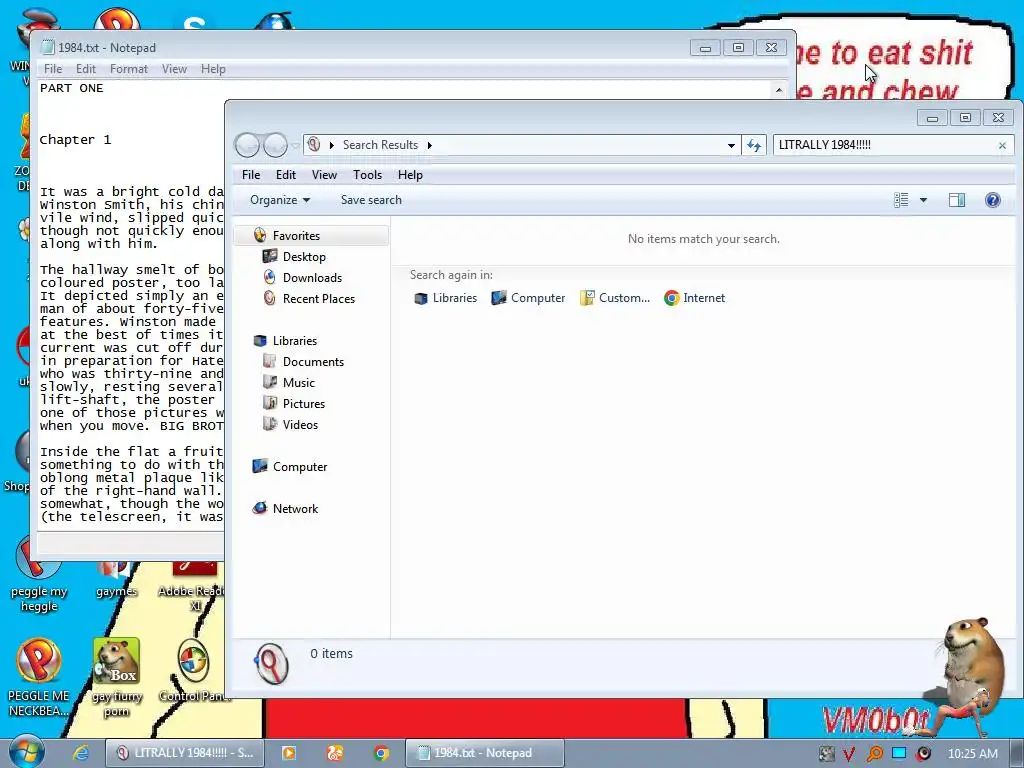
Task: Click the PART ONE text in Notepad
Action: pos(72,88)
